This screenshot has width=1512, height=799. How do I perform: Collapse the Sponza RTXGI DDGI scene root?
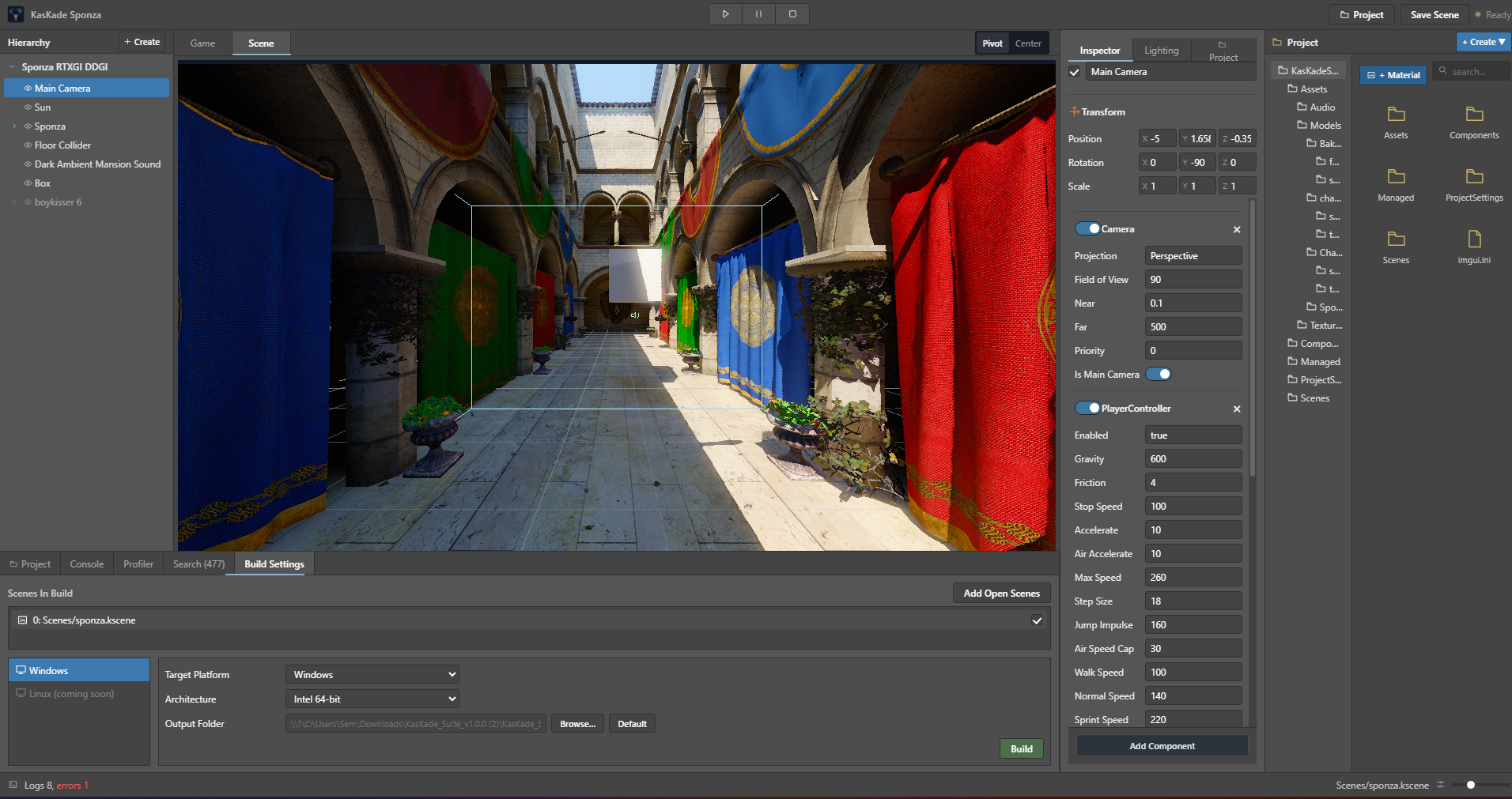click(12, 67)
